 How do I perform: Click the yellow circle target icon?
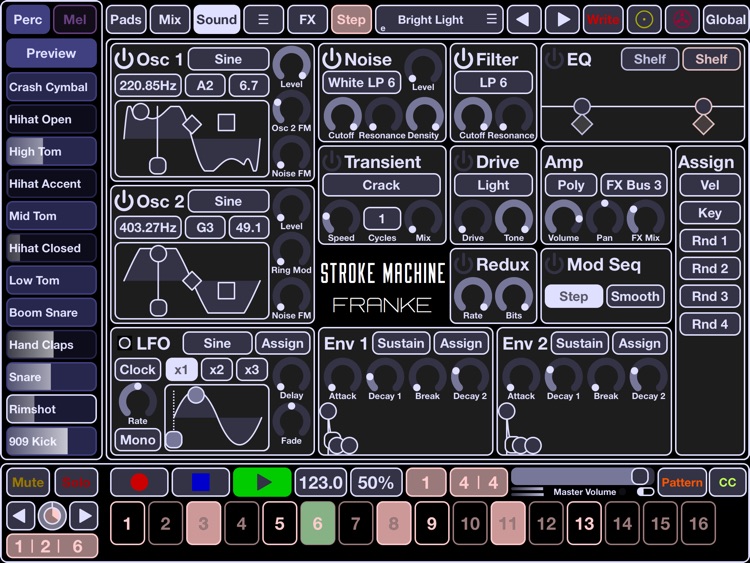point(645,19)
